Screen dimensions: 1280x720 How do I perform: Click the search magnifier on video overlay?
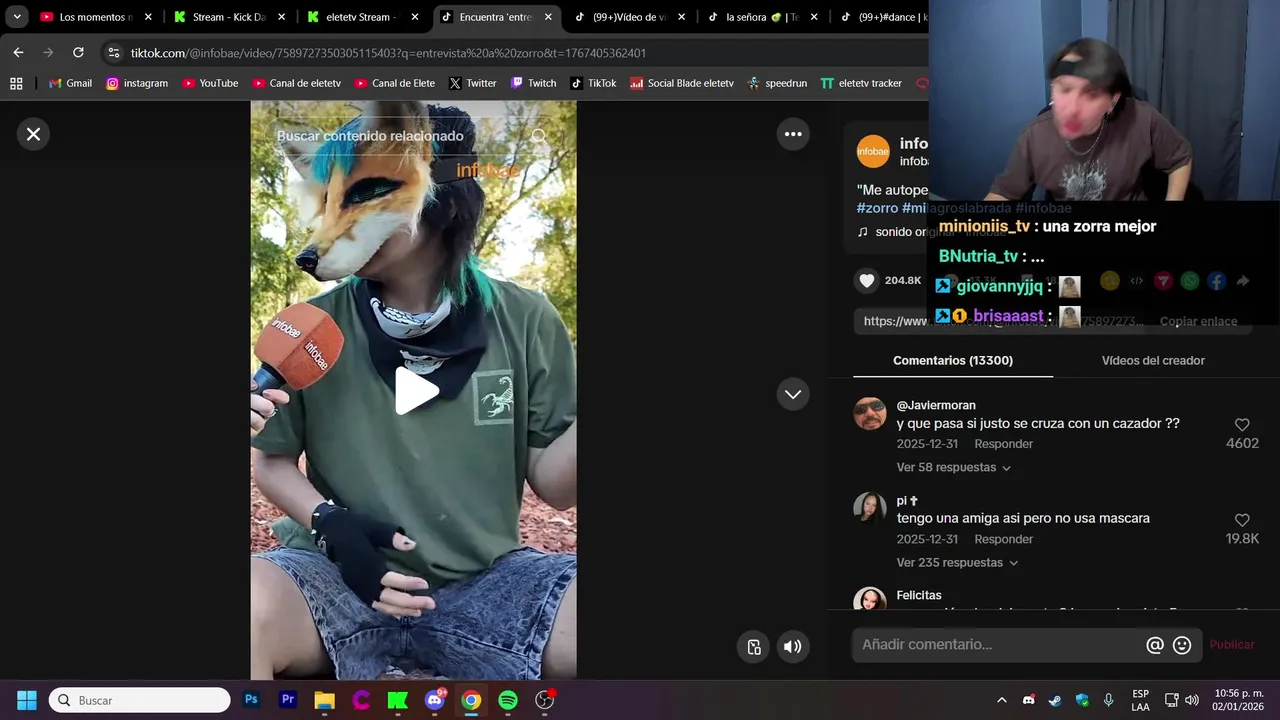point(539,136)
